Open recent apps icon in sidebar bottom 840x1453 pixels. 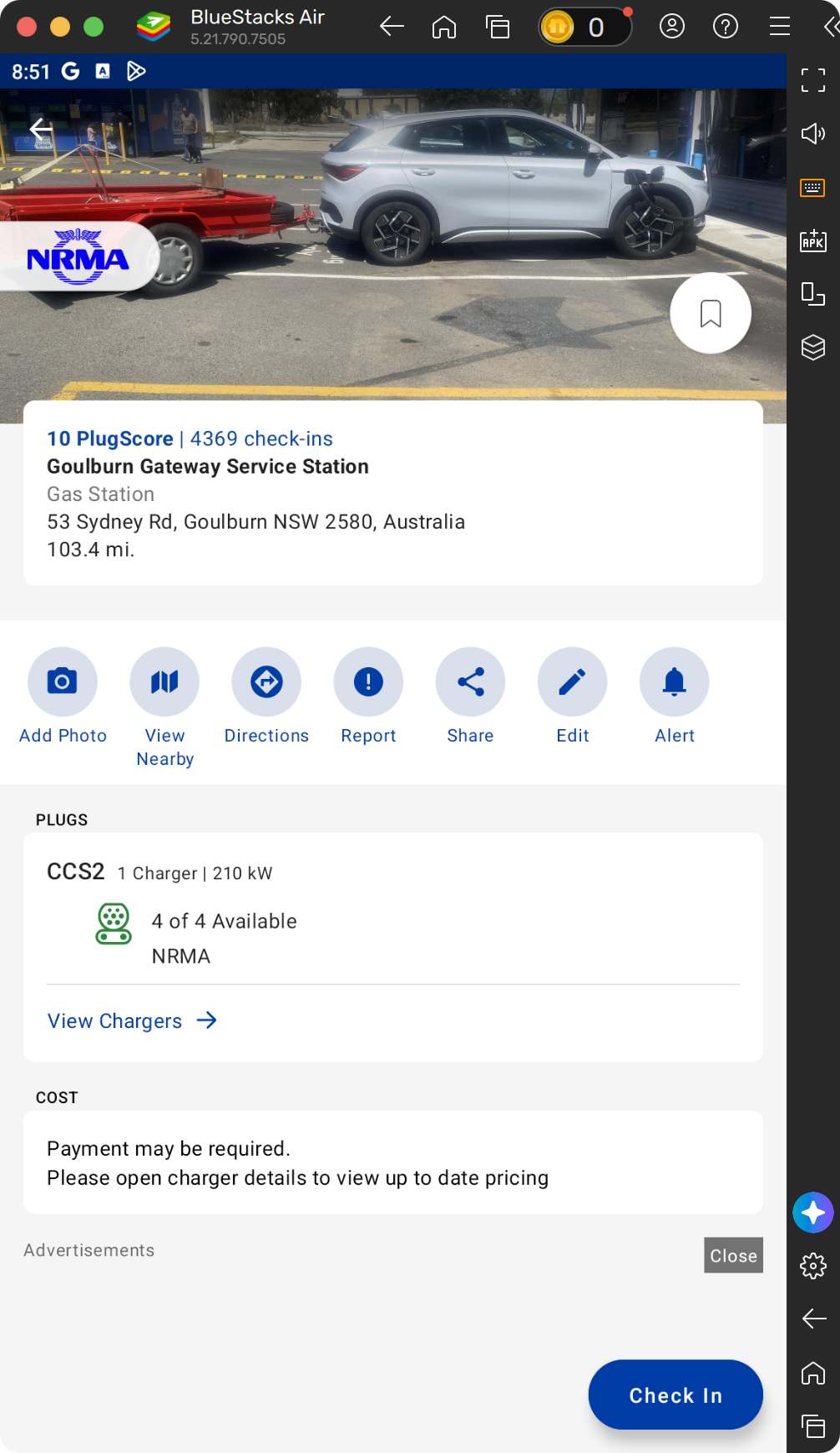(813, 1425)
